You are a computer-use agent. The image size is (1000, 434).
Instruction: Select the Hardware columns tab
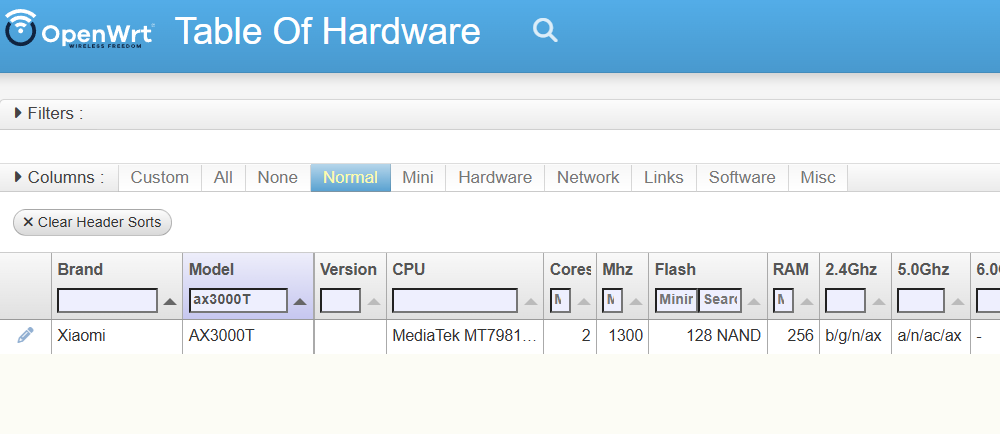tap(495, 177)
